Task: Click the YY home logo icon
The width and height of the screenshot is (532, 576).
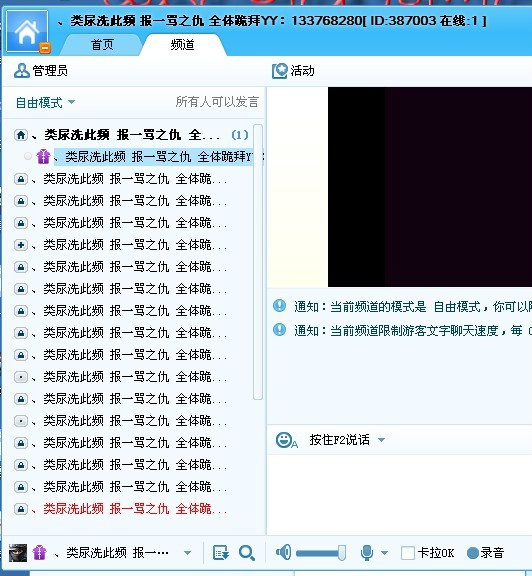Action: tap(27, 32)
